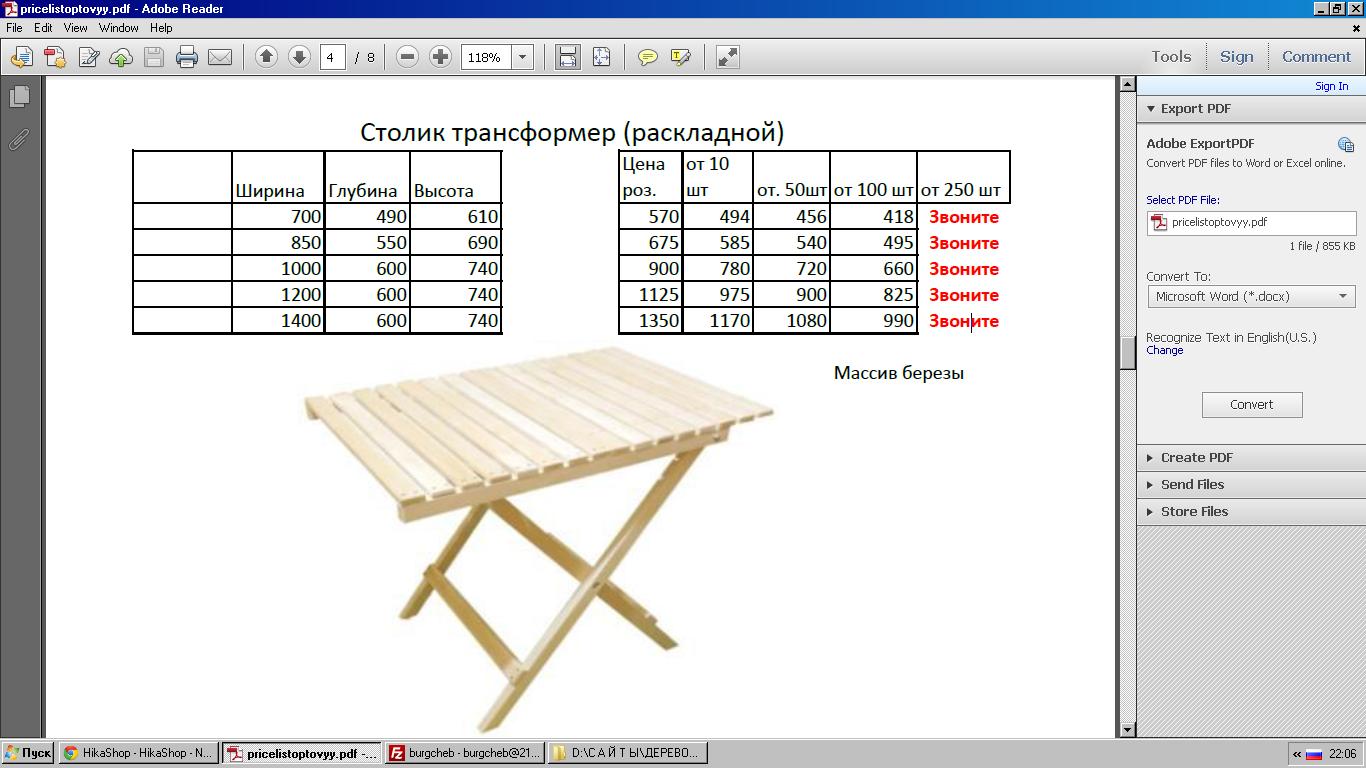Click the keyboard language flag indicator
Image resolution: width=1366 pixels, height=768 pixels.
point(1314,754)
